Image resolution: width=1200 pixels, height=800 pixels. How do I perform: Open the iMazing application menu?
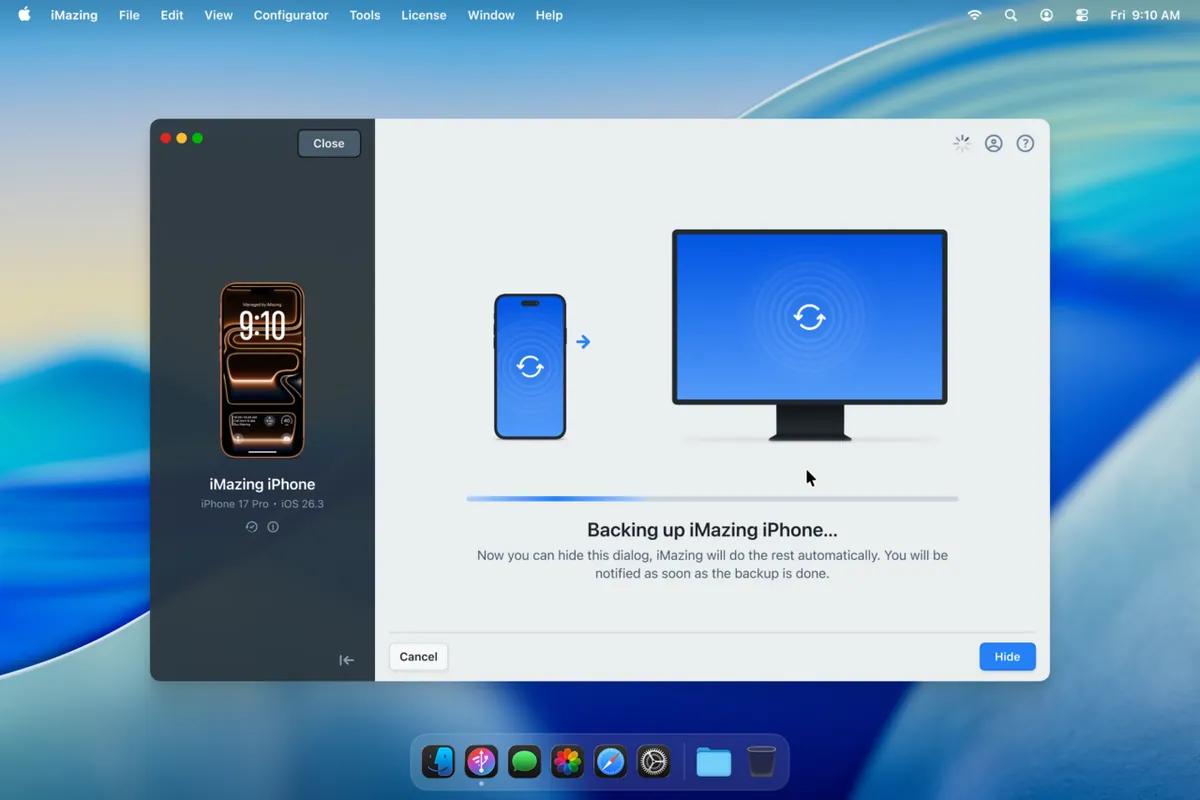tap(74, 15)
